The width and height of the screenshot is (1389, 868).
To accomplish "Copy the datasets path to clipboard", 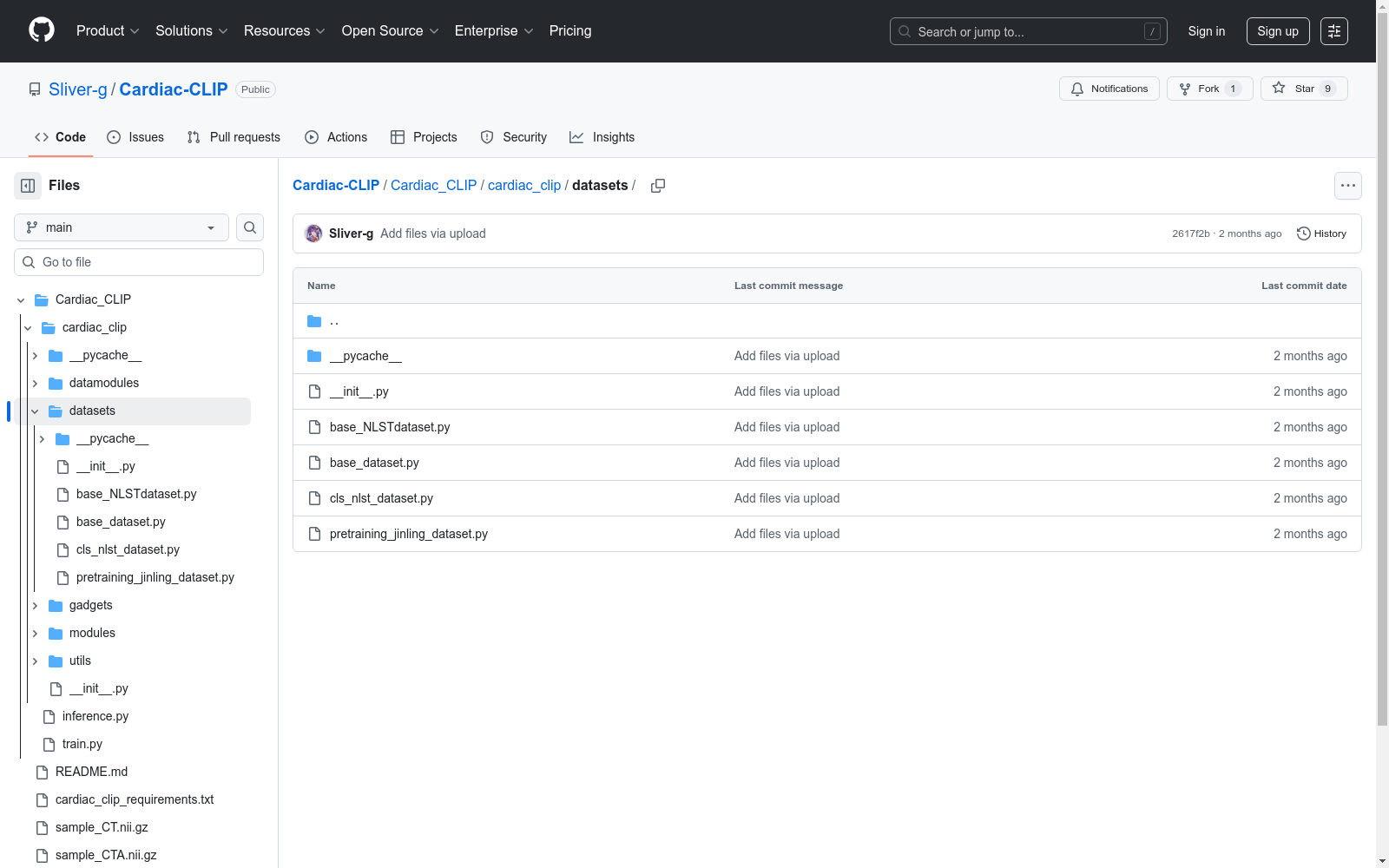I will click(658, 186).
